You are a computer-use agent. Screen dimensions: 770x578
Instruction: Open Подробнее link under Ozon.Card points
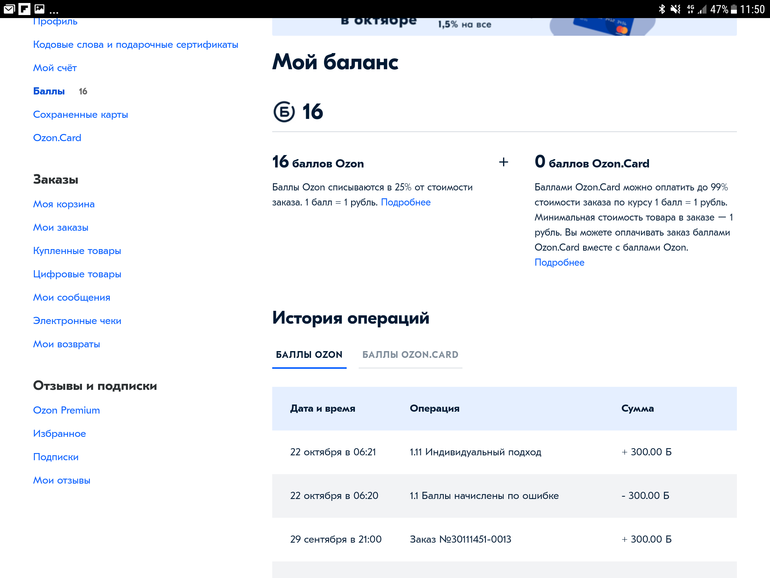tap(559, 262)
